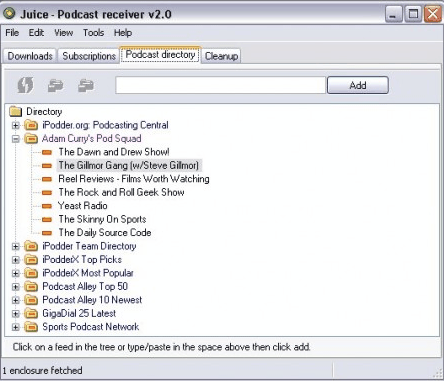
Task: Open the File menu
Action: pos(12,33)
